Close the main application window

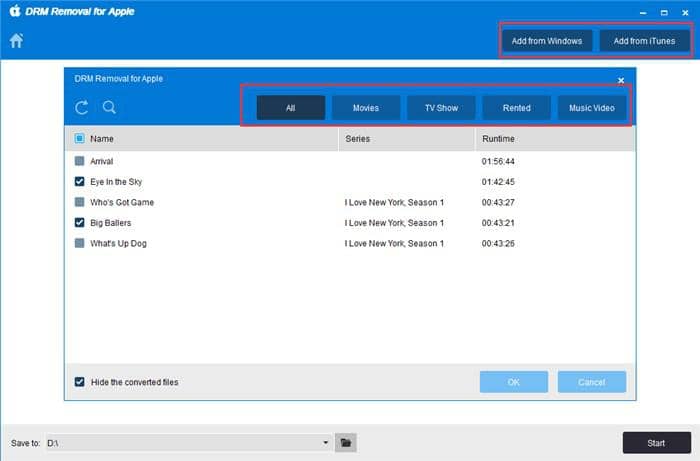click(x=685, y=13)
